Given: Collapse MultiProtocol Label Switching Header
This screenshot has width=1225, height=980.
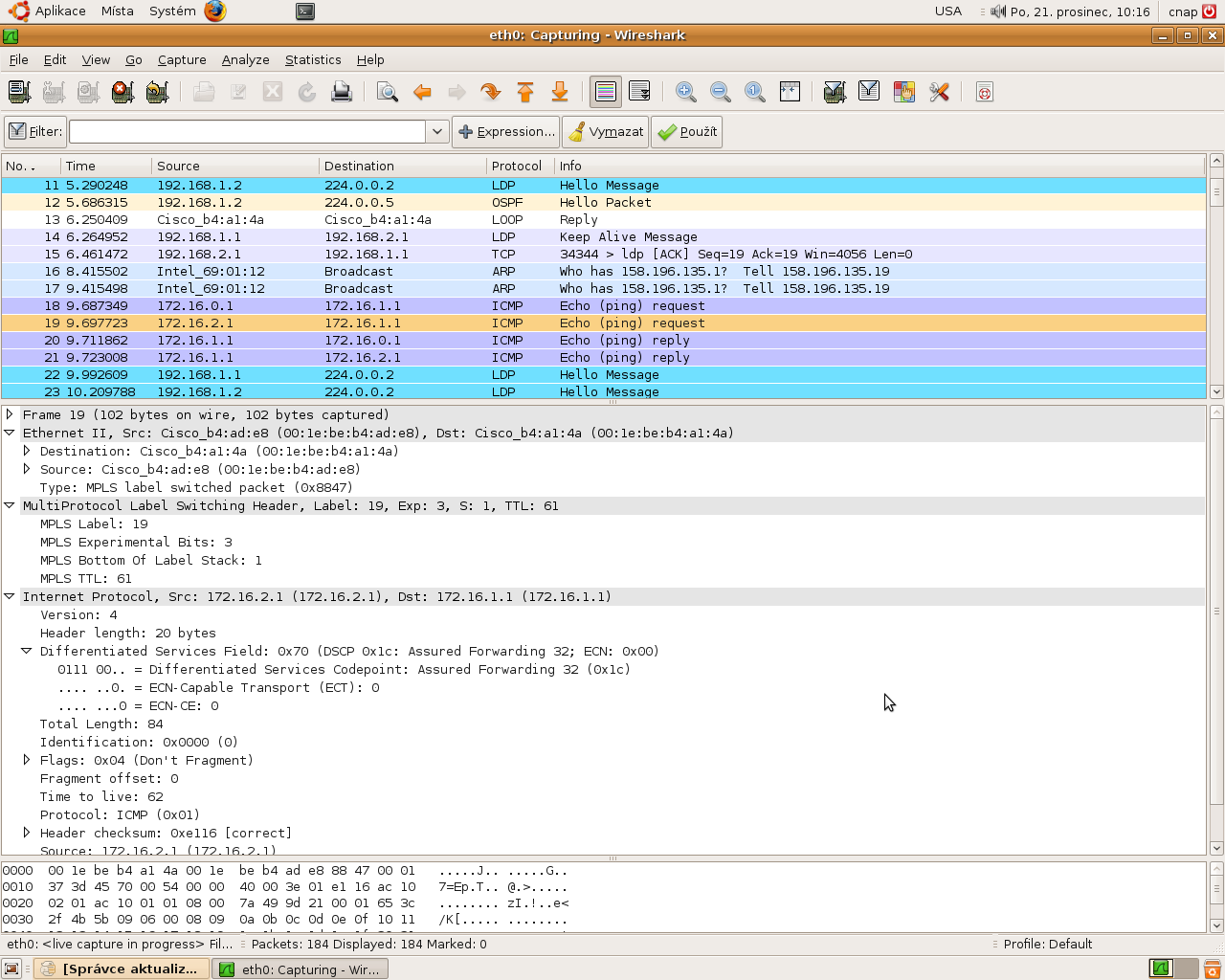Looking at the screenshot, I should pos(10,505).
